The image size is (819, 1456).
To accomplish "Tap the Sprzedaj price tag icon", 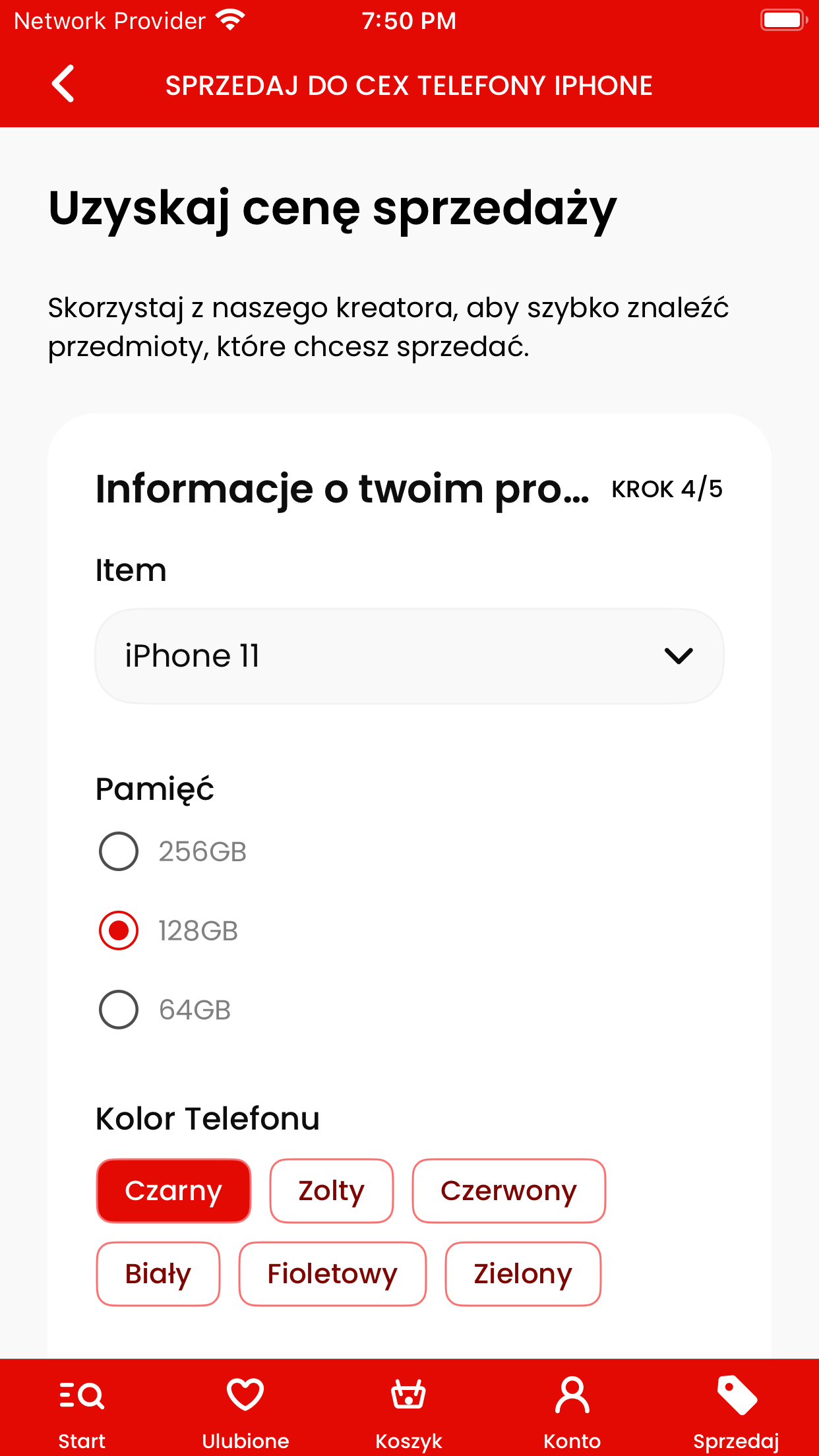I will coord(736,1395).
